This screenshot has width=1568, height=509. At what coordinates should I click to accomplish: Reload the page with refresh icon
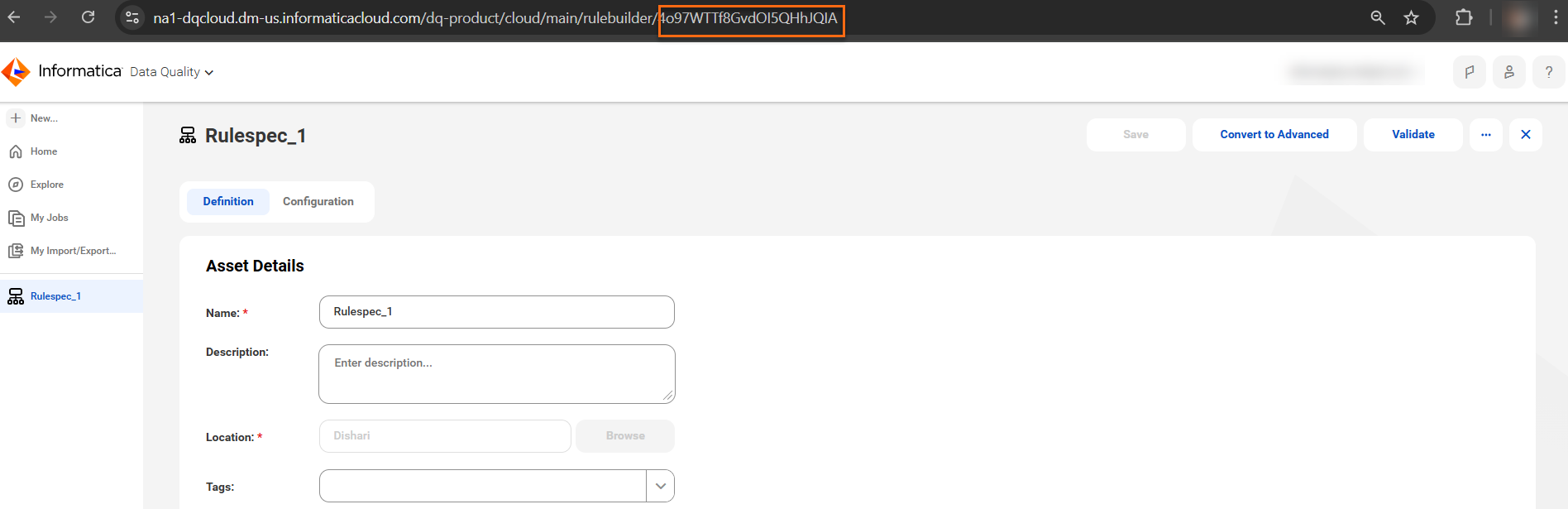pyautogui.click(x=88, y=17)
